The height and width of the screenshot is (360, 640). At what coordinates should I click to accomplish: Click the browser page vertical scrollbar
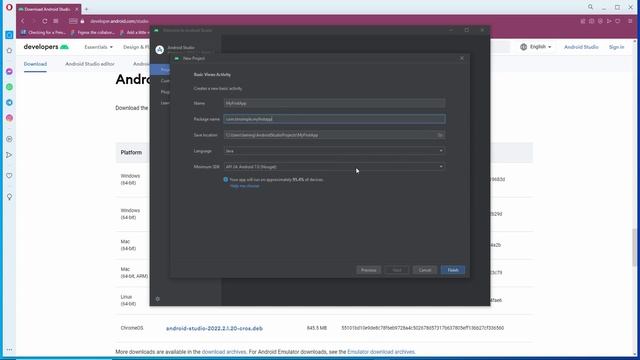(x=634, y=247)
